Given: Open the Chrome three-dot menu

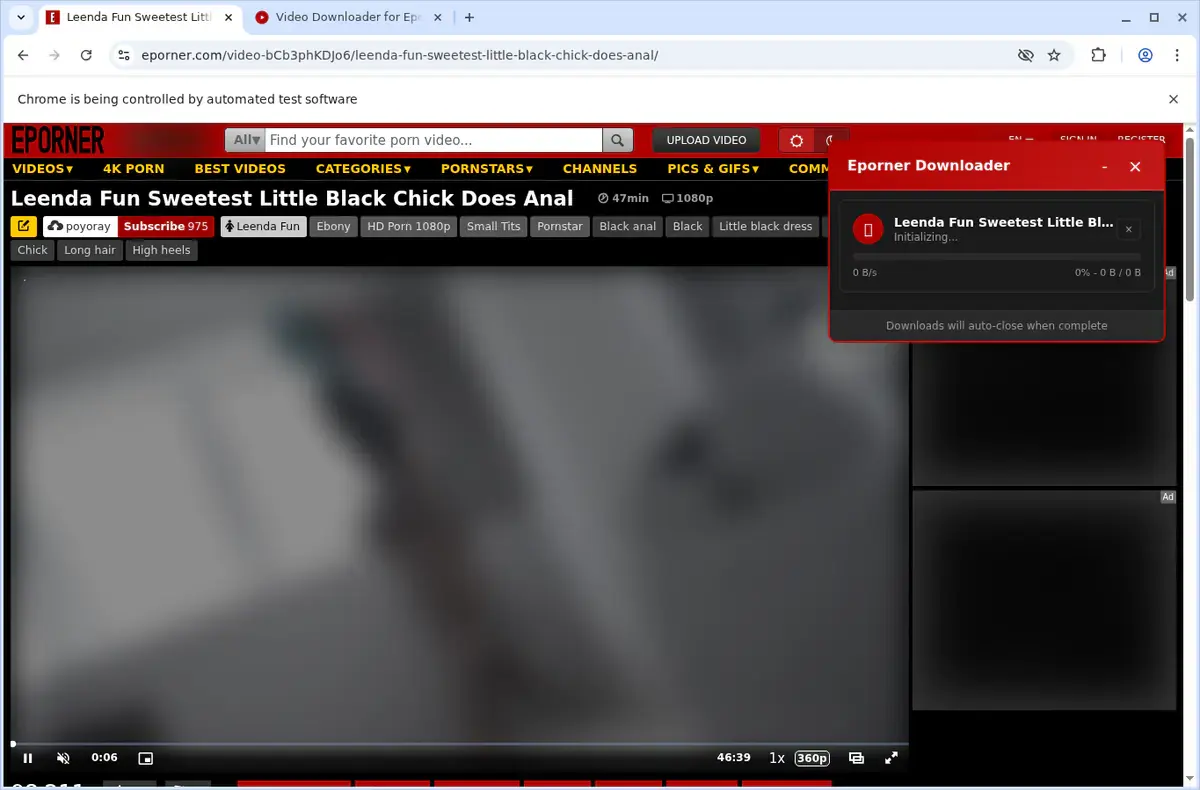Looking at the screenshot, I should pos(1177,56).
